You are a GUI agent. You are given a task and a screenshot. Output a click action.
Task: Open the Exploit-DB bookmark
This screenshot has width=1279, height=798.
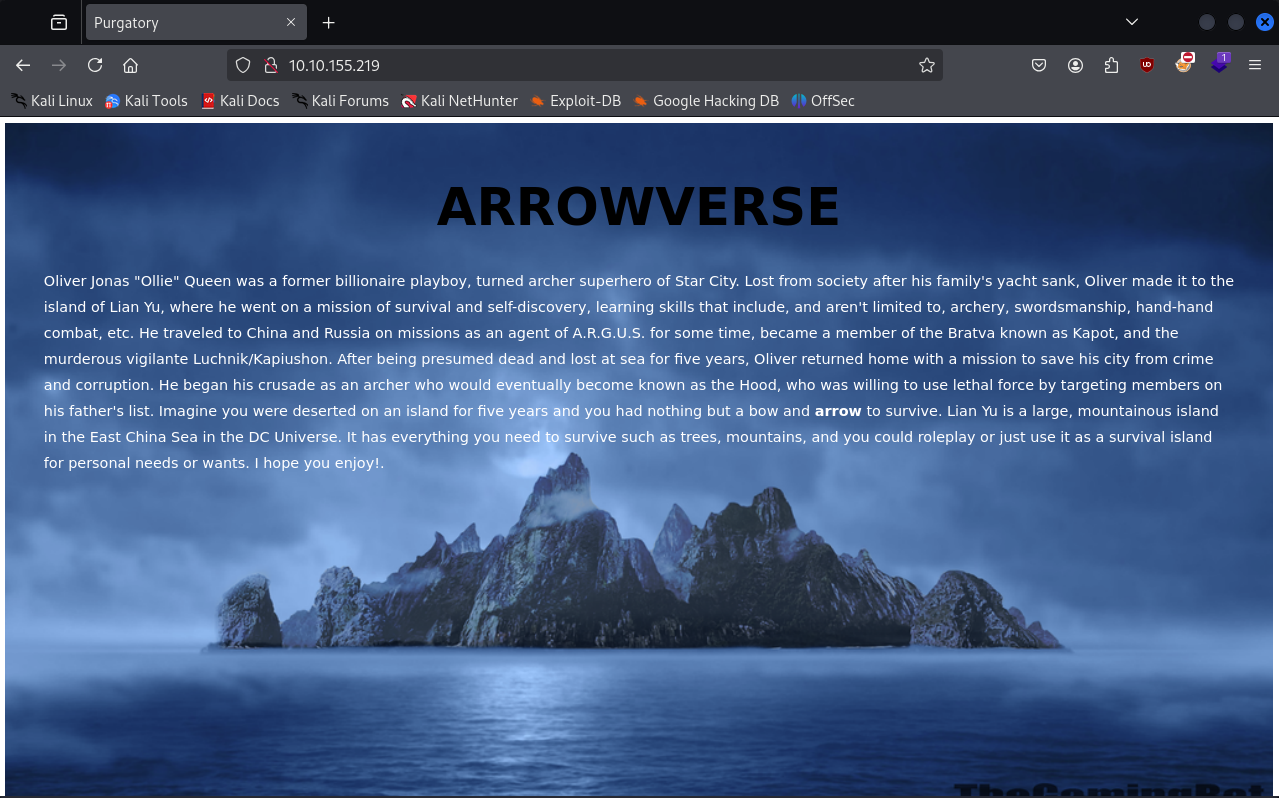click(x=576, y=100)
